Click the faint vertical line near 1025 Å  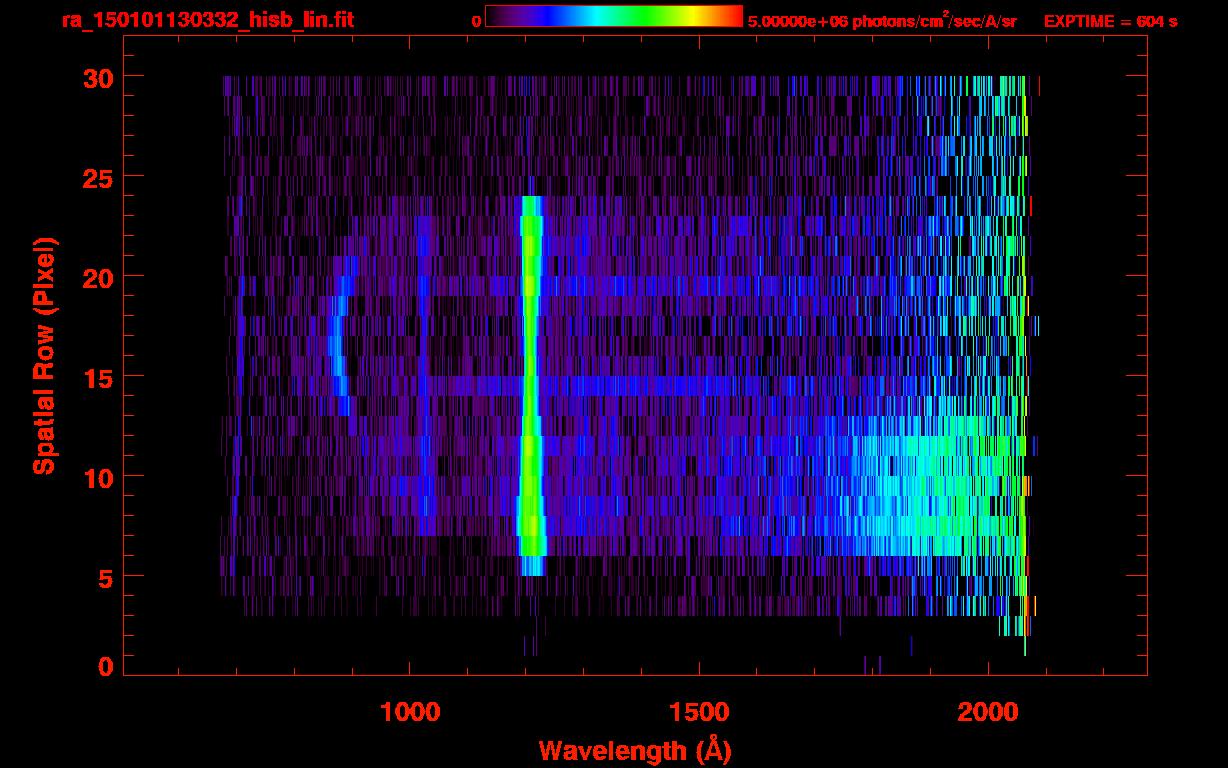click(x=424, y=330)
